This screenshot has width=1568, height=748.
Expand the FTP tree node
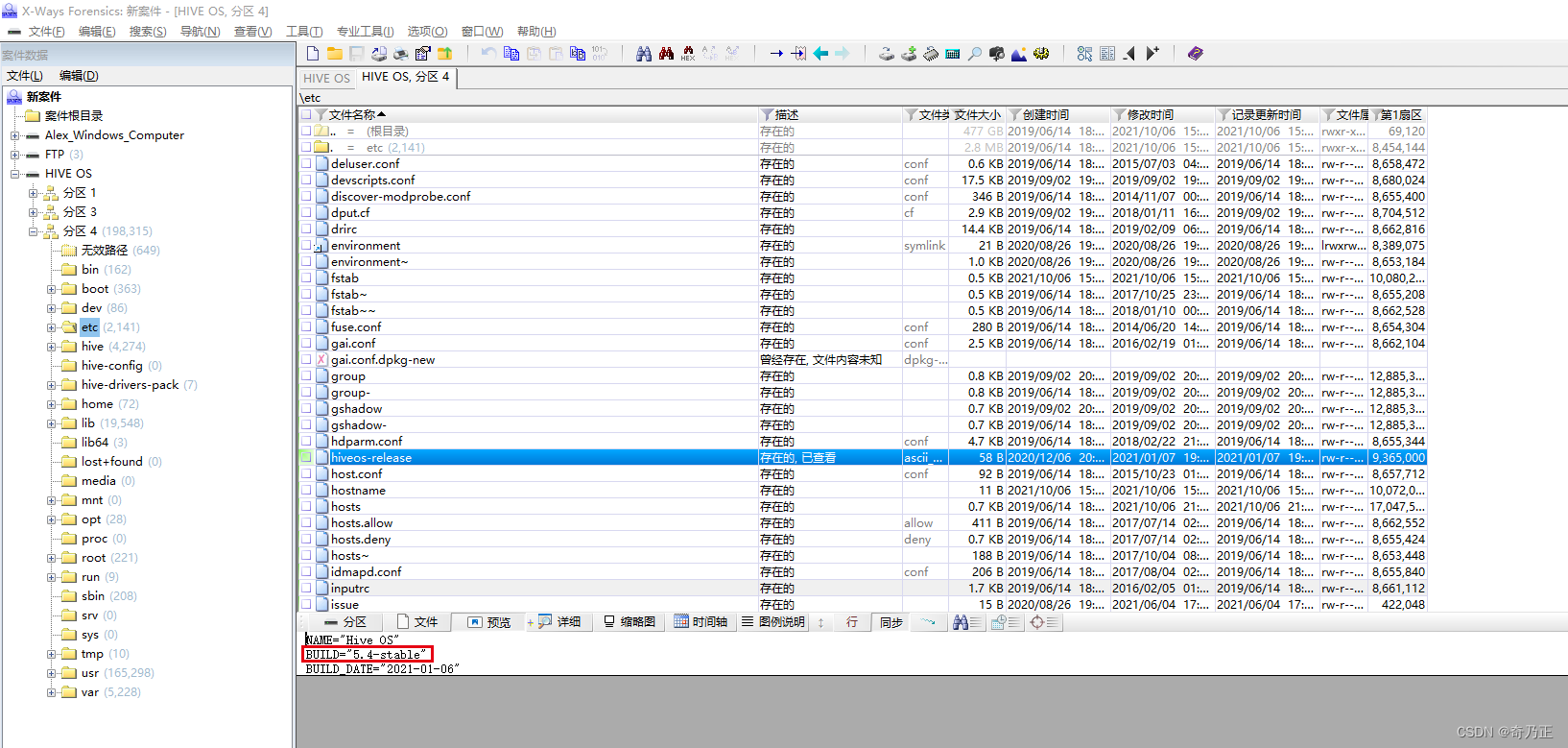pos(15,155)
